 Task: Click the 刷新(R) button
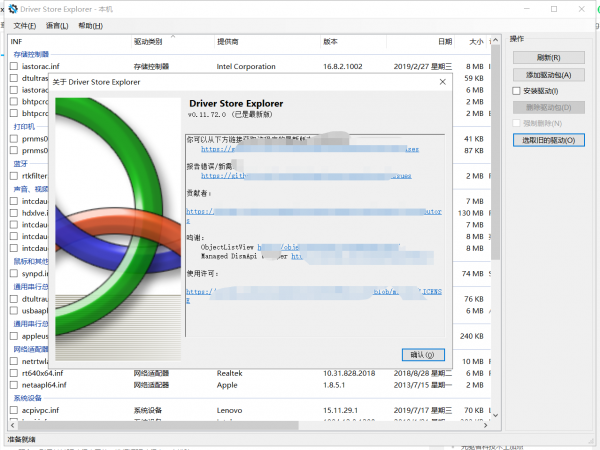click(548, 57)
